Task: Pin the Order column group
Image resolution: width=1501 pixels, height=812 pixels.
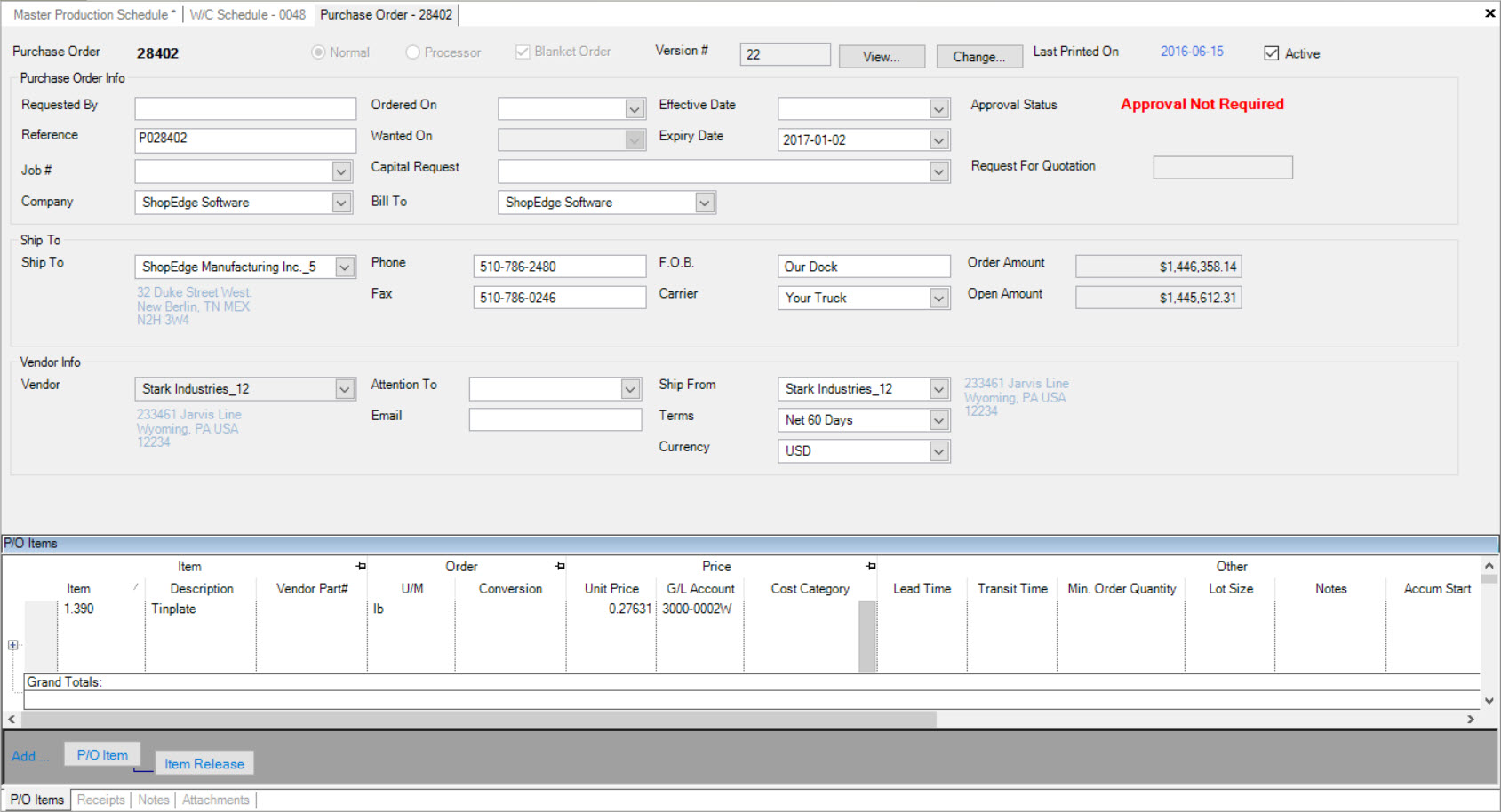Action: pos(560,566)
